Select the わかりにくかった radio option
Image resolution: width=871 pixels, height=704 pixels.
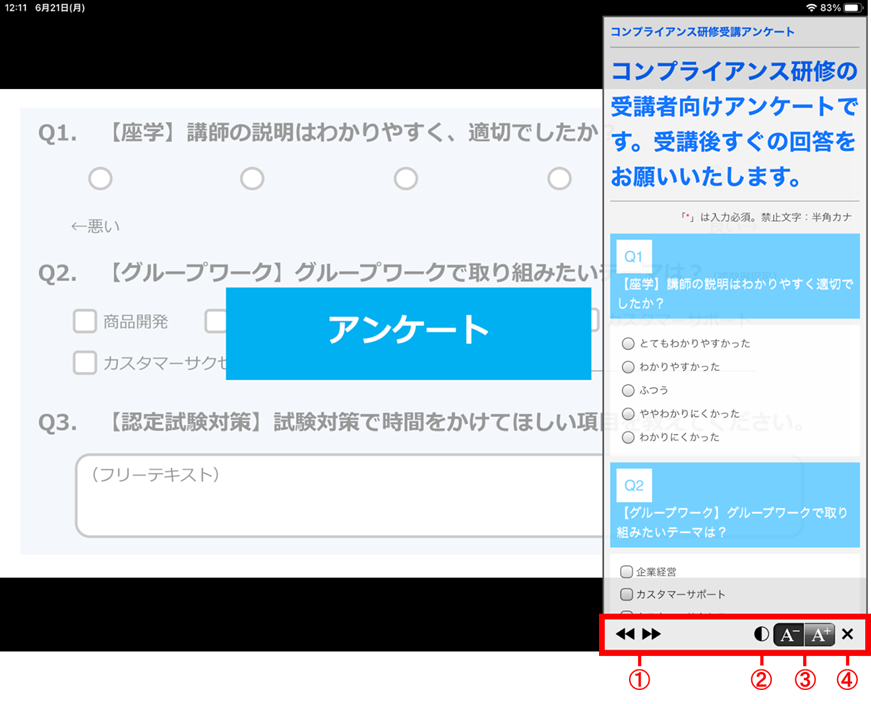click(628, 437)
